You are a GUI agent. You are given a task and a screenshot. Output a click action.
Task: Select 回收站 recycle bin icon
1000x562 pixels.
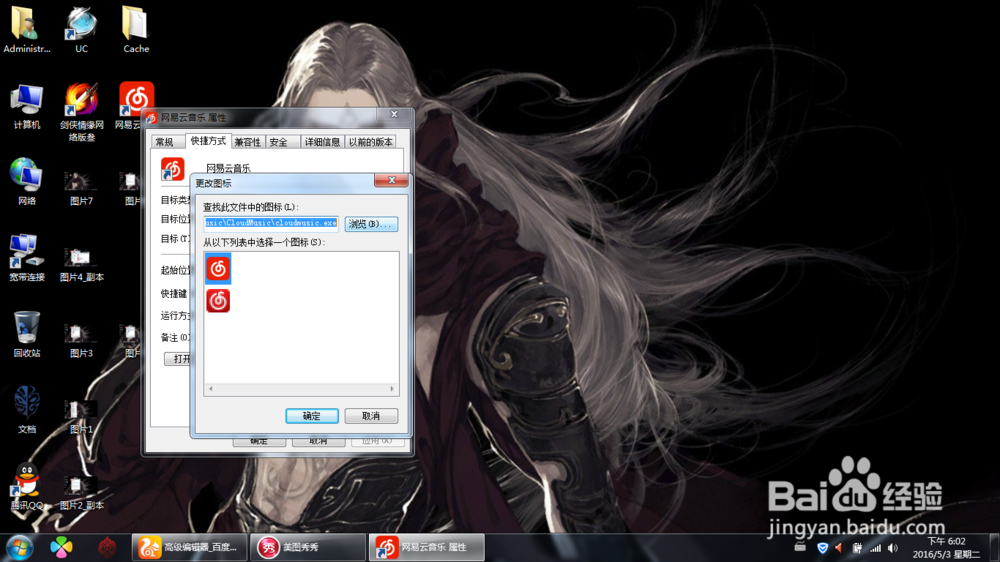point(27,334)
